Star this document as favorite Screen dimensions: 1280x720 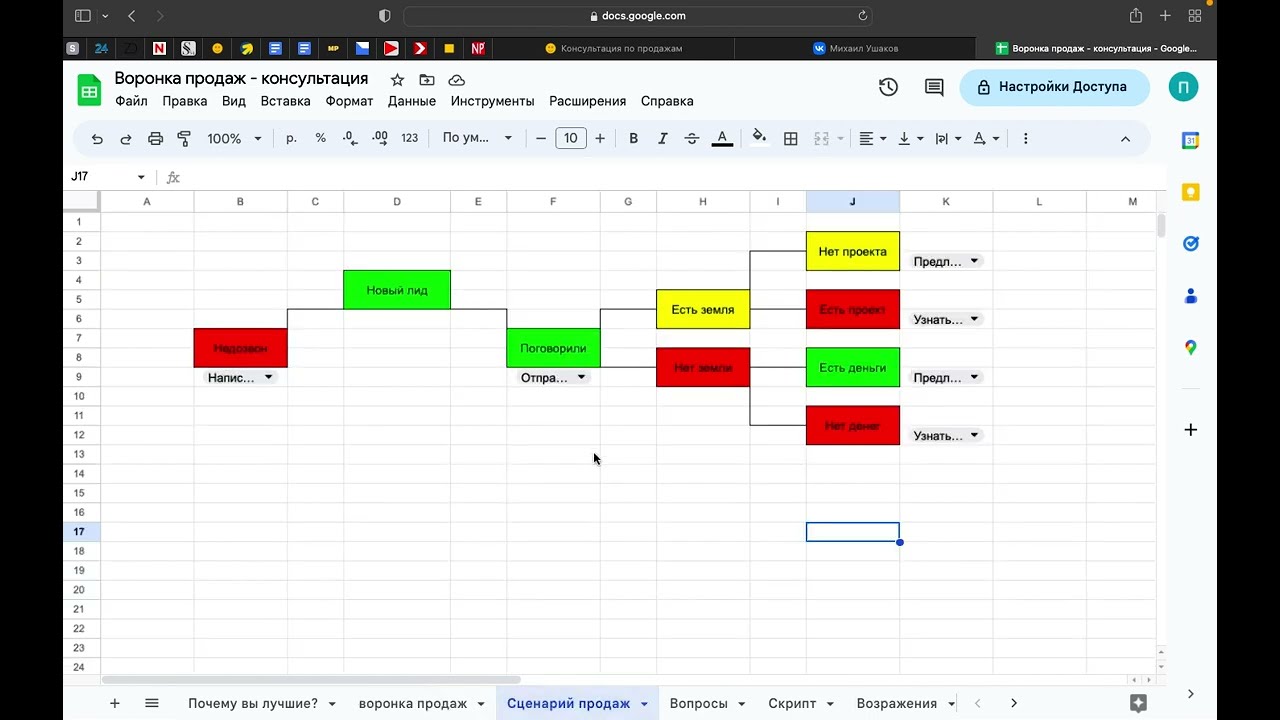coord(397,80)
